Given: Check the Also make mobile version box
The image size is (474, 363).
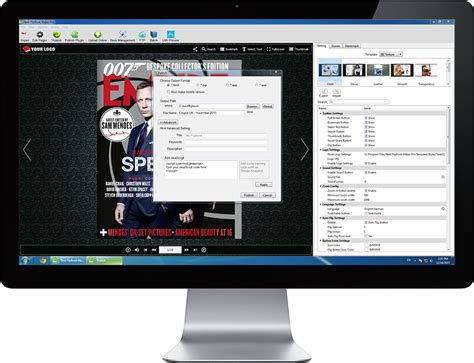Looking at the screenshot, I should point(168,92).
